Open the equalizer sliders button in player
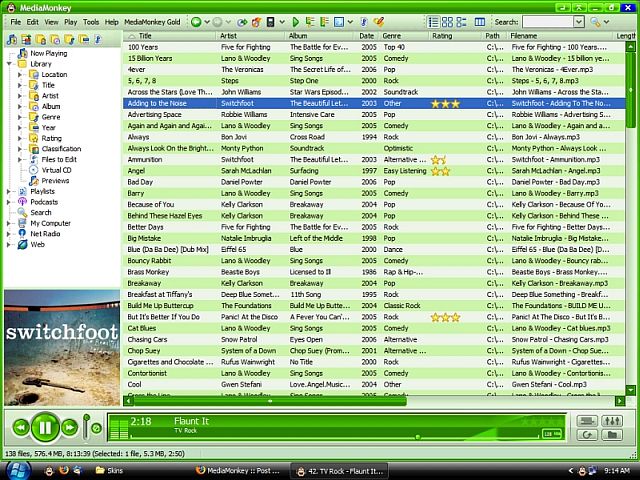The height and width of the screenshot is (480, 640). (611, 420)
